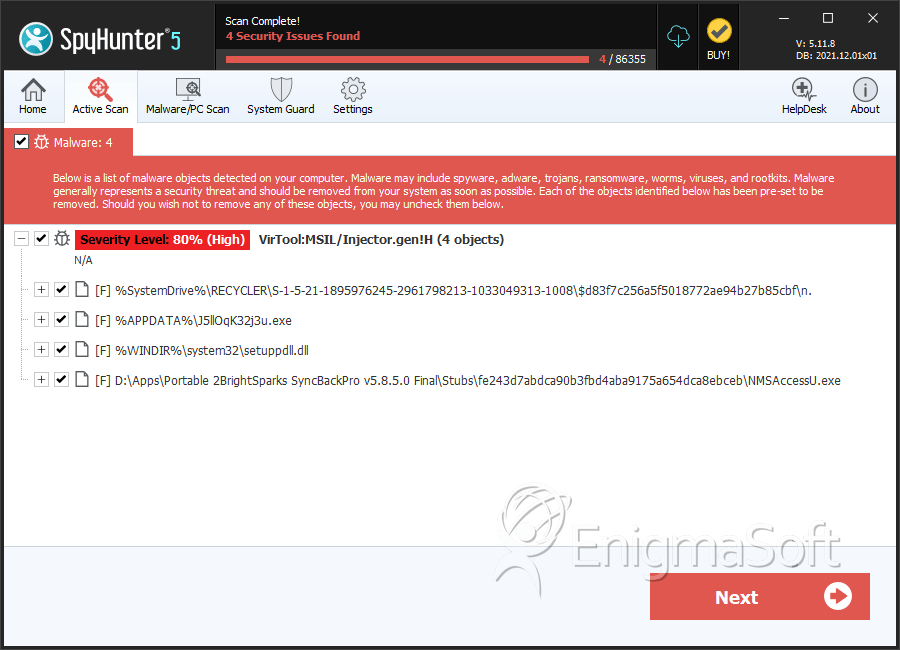Image resolution: width=900 pixels, height=650 pixels.
Task: Uncheck the Malware: 4 checkbox
Action: coord(21,141)
